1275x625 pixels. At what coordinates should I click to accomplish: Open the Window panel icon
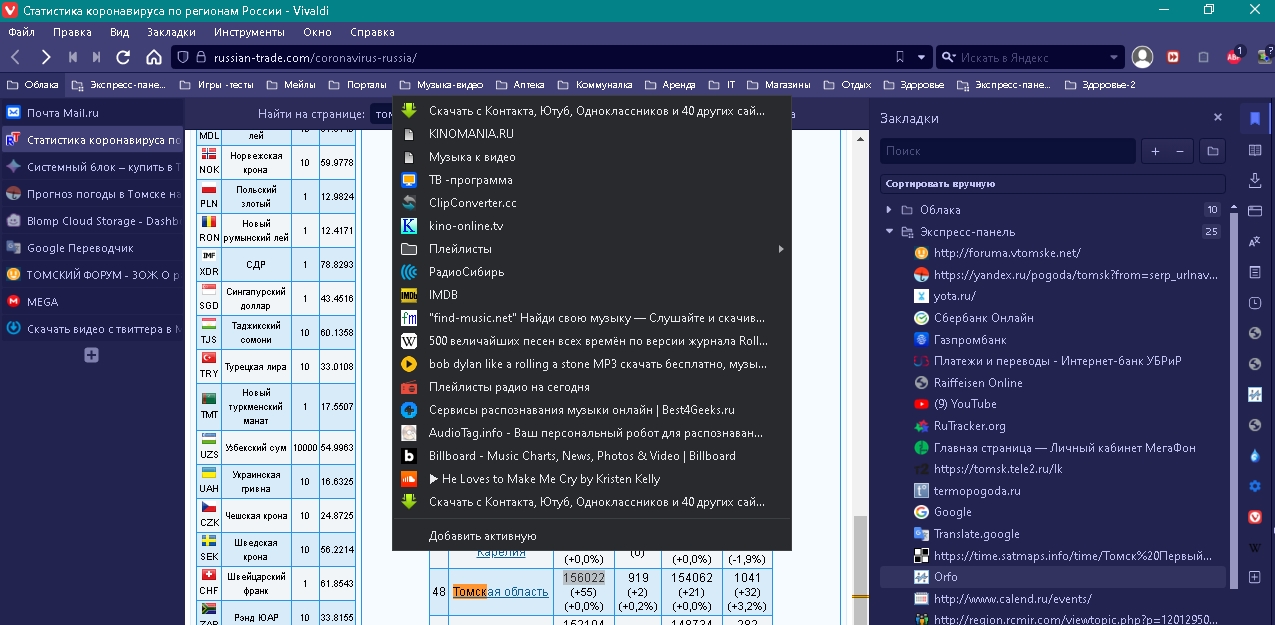coord(1255,211)
